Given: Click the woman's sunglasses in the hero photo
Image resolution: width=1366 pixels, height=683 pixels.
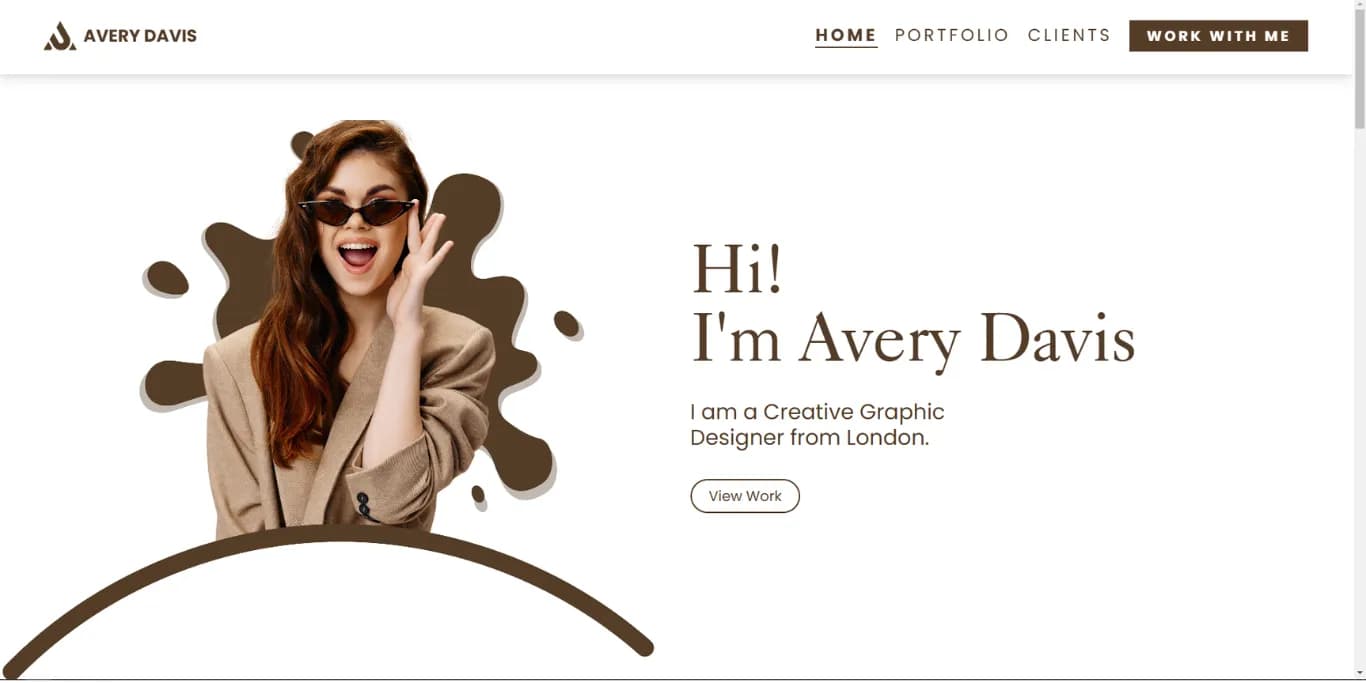Looking at the screenshot, I should [356, 212].
